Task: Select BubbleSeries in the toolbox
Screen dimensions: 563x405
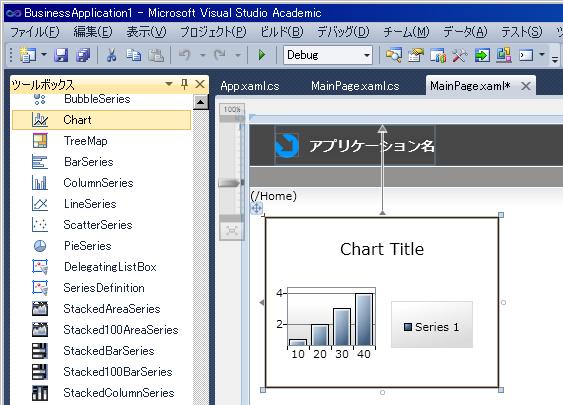Action: (101, 99)
